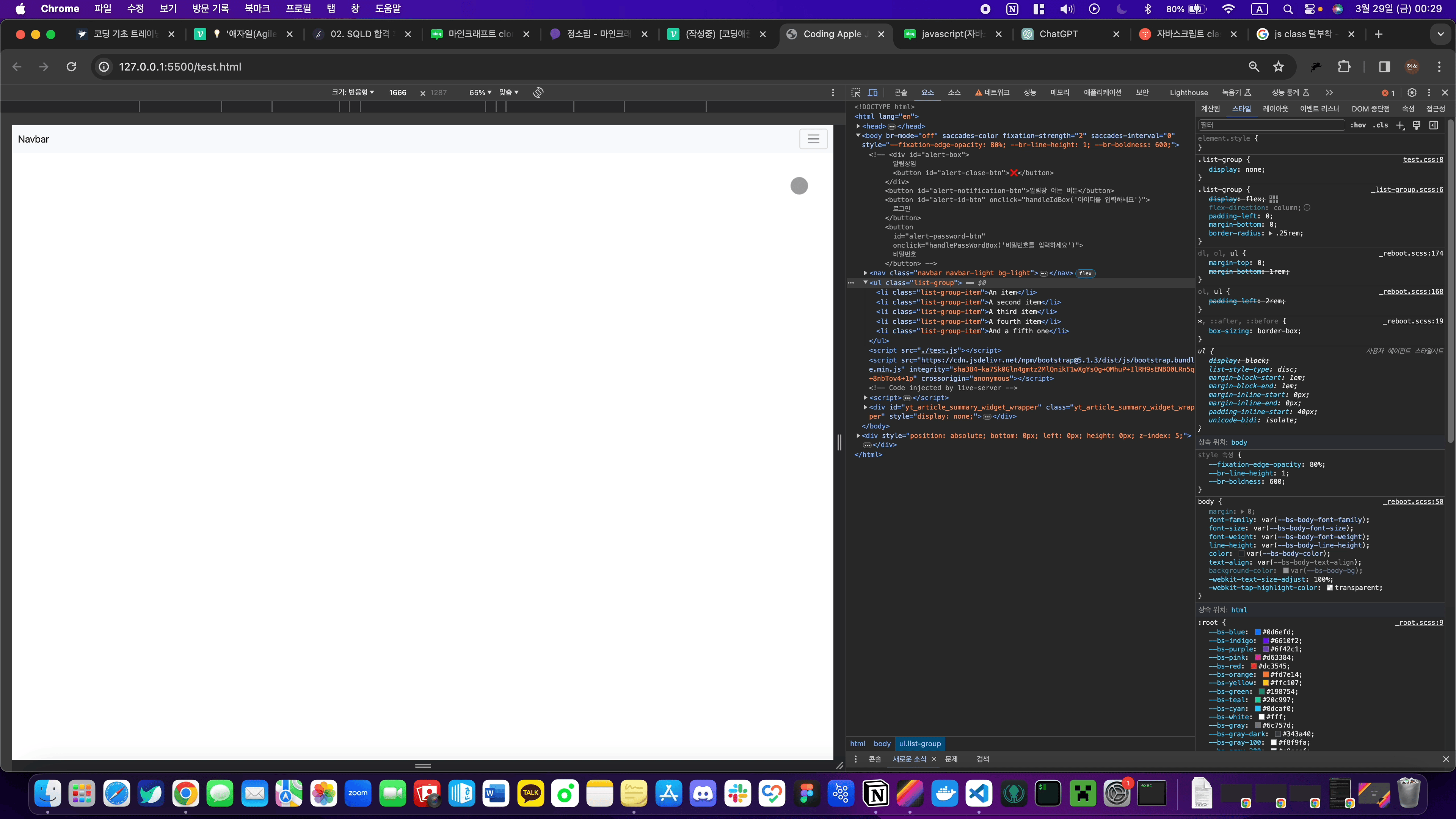Viewport: 1456px width, 819px height.
Task: Toggle the rendering emulation paintbrush icon
Action: point(1417,125)
